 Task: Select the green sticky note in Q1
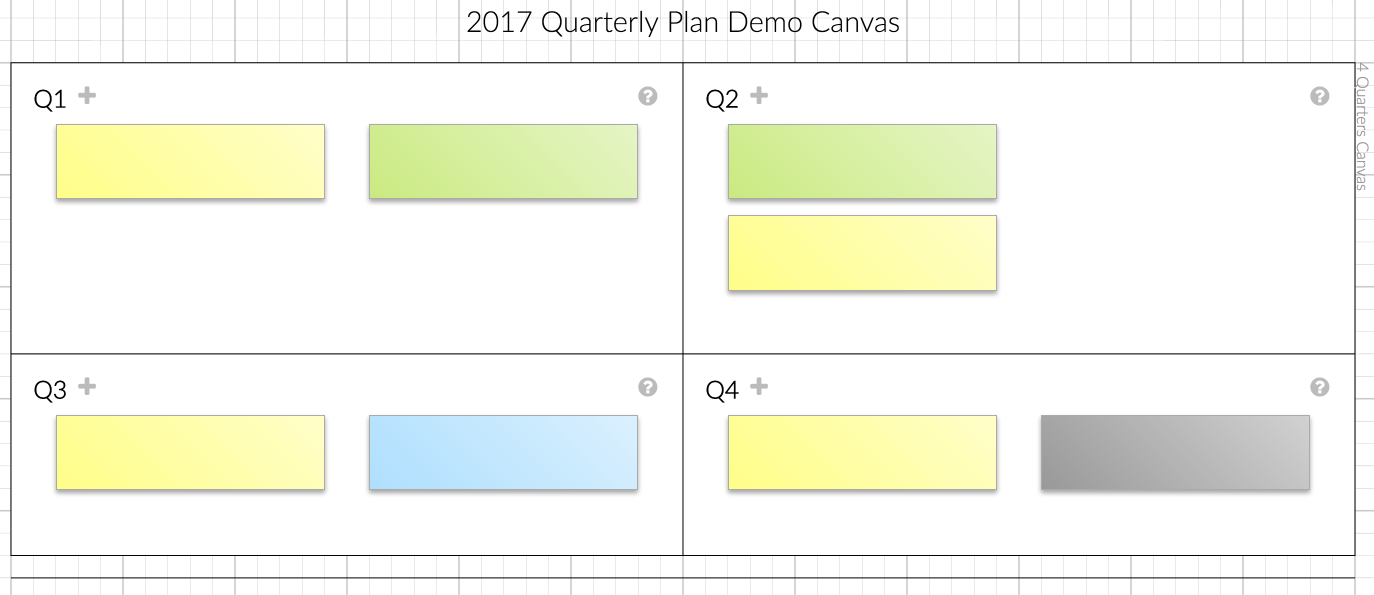[503, 161]
